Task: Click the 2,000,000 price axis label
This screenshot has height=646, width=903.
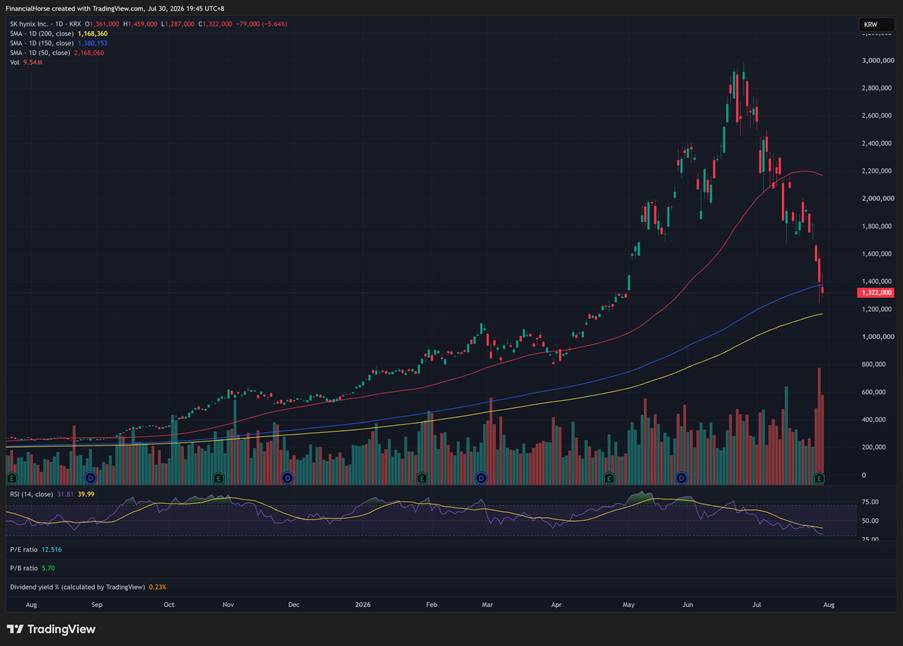Action: pos(878,198)
